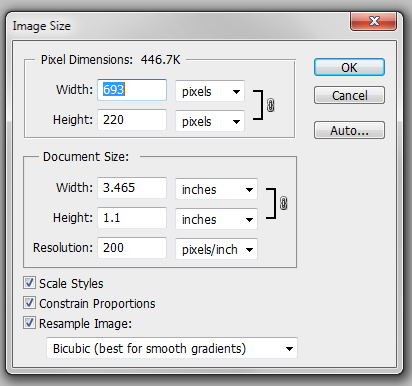Click the Document Size label
This screenshot has height=386, width=412.
[x=86, y=157]
